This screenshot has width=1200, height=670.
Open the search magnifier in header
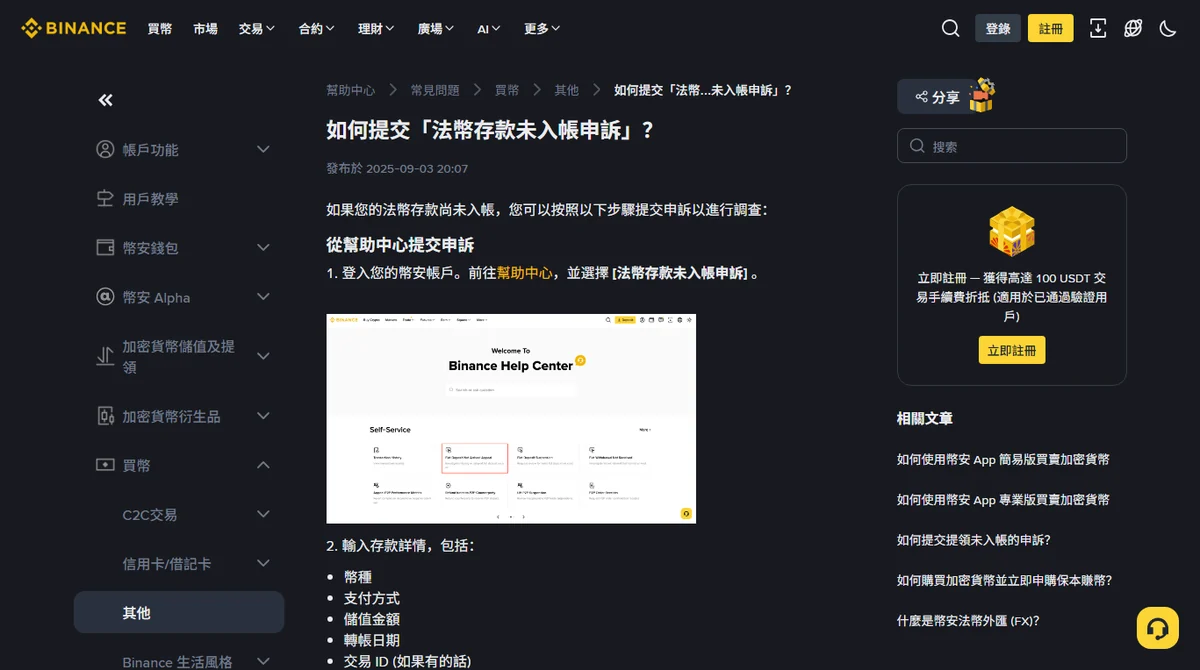[x=950, y=28]
